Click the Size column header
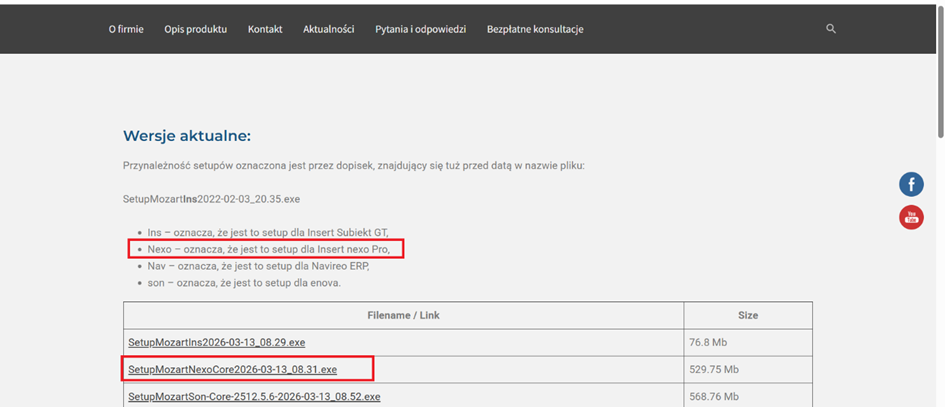 coord(747,315)
